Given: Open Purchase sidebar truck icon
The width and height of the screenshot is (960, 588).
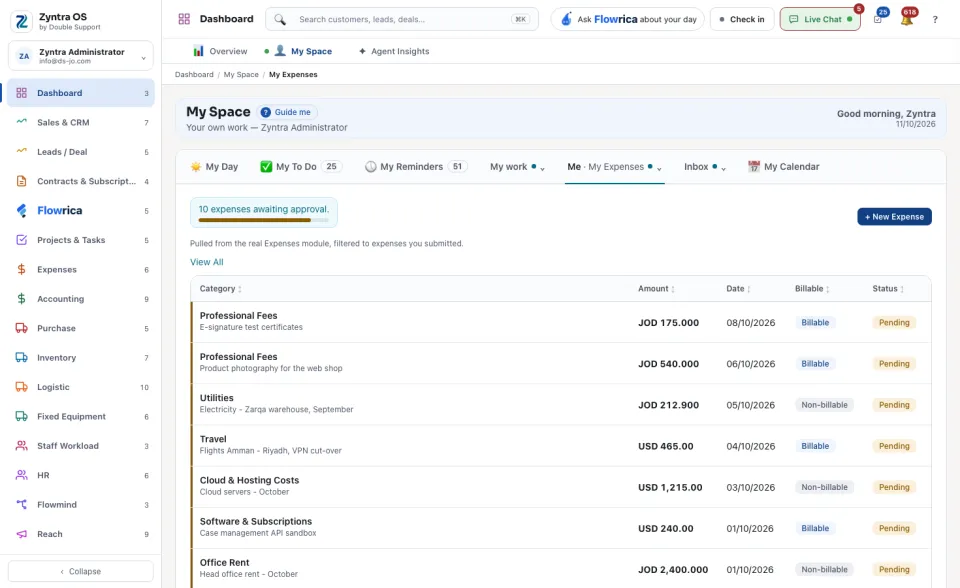Looking at the screenshot, I should click(21, 328).
